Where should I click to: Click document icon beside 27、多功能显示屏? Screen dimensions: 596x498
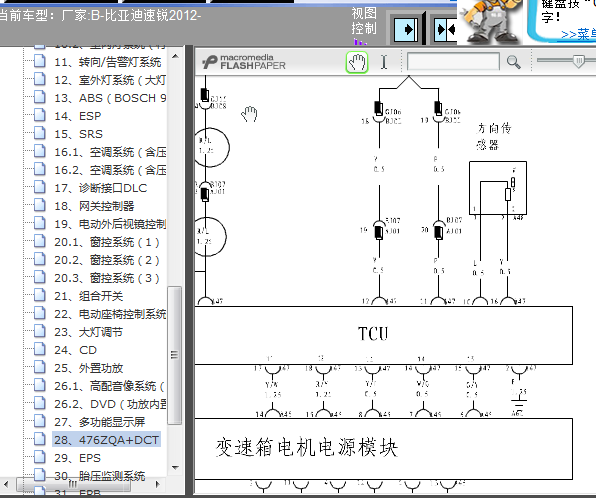tap(40, 421)
